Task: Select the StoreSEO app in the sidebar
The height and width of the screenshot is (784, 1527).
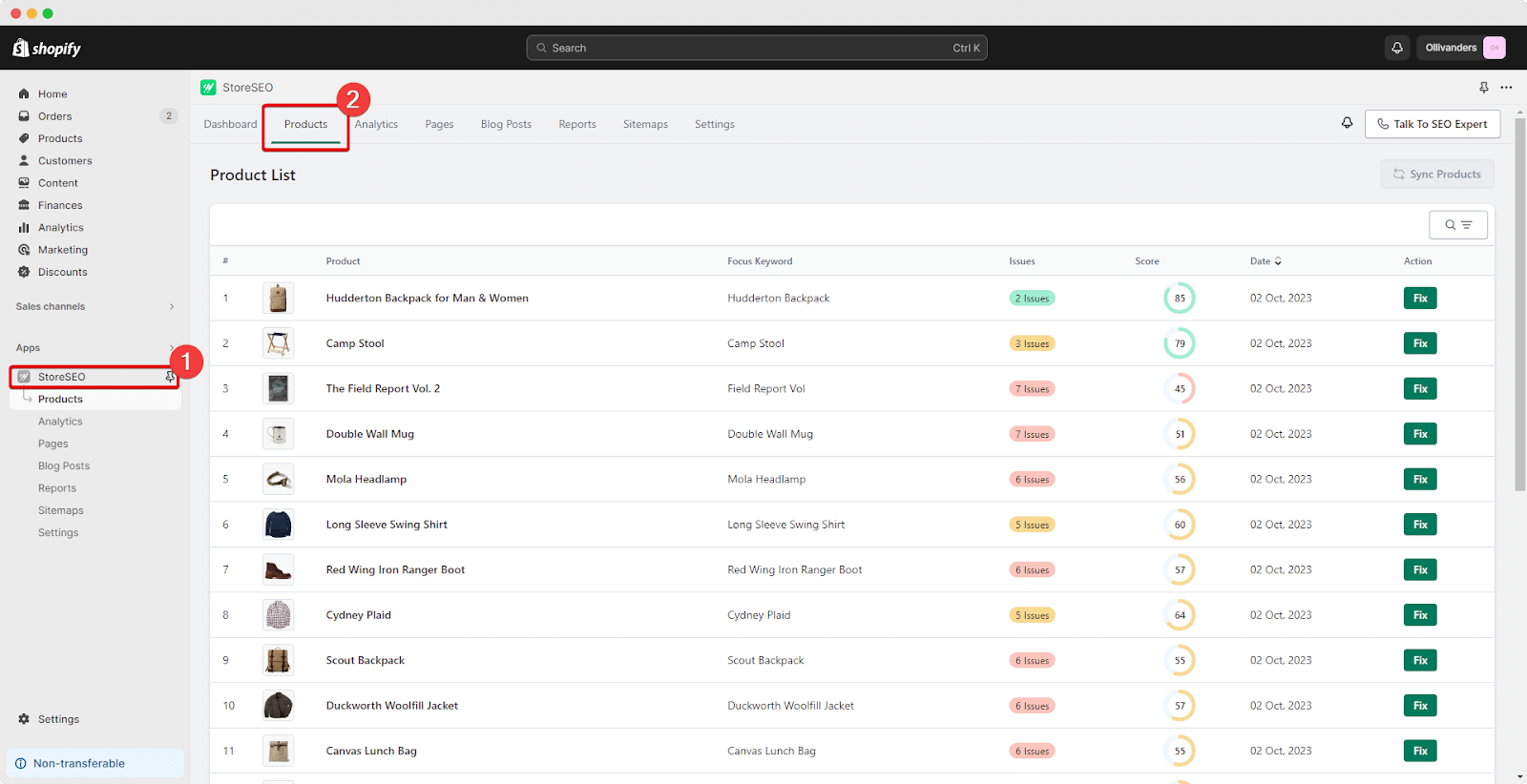Action: [62, 377]
